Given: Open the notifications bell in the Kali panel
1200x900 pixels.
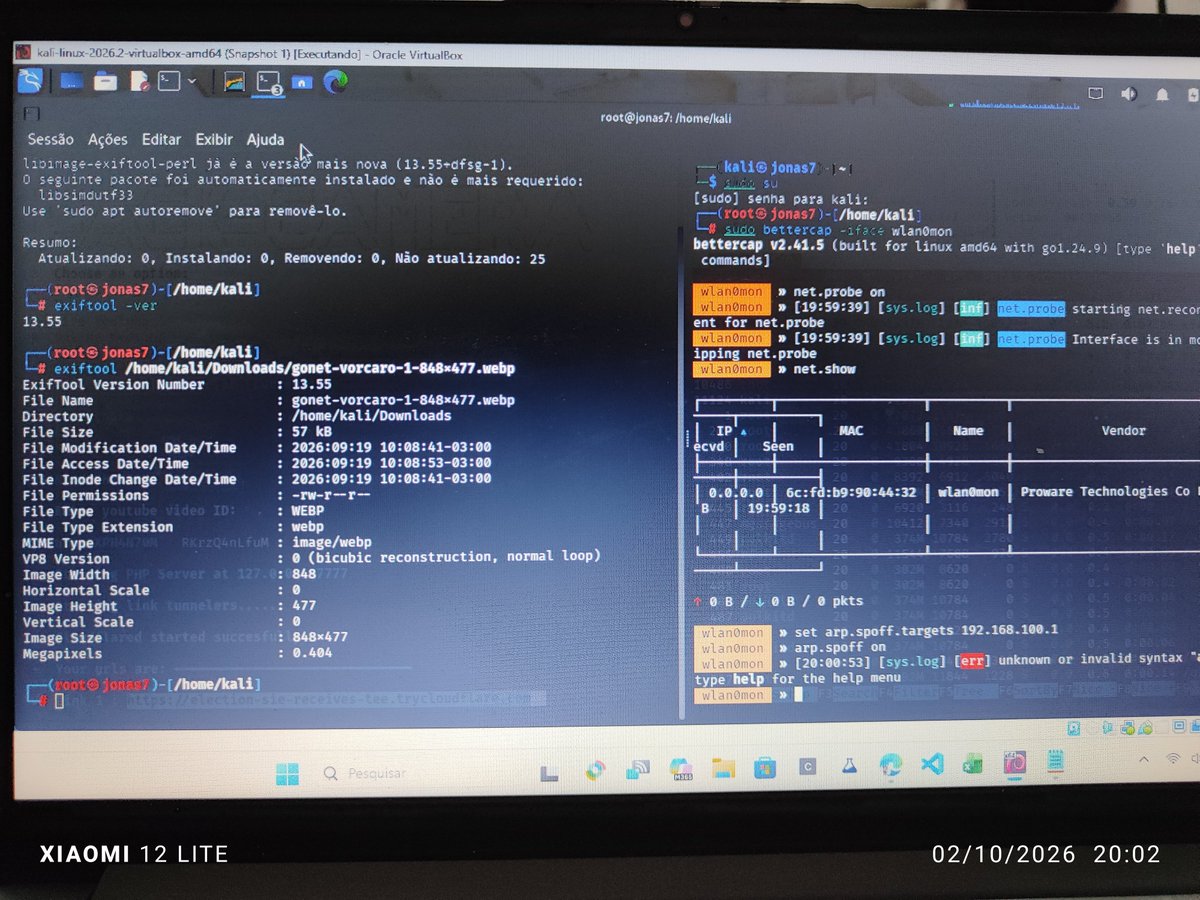Looking at the screenshot, I should coord(1162,94).
